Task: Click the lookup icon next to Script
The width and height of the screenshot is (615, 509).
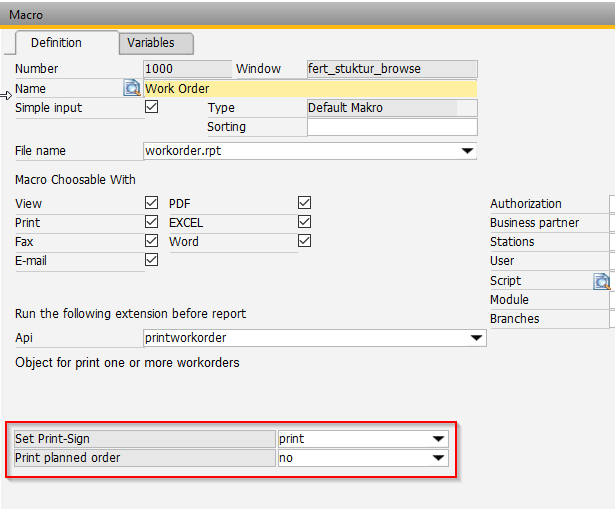Action: coord(602,281)
